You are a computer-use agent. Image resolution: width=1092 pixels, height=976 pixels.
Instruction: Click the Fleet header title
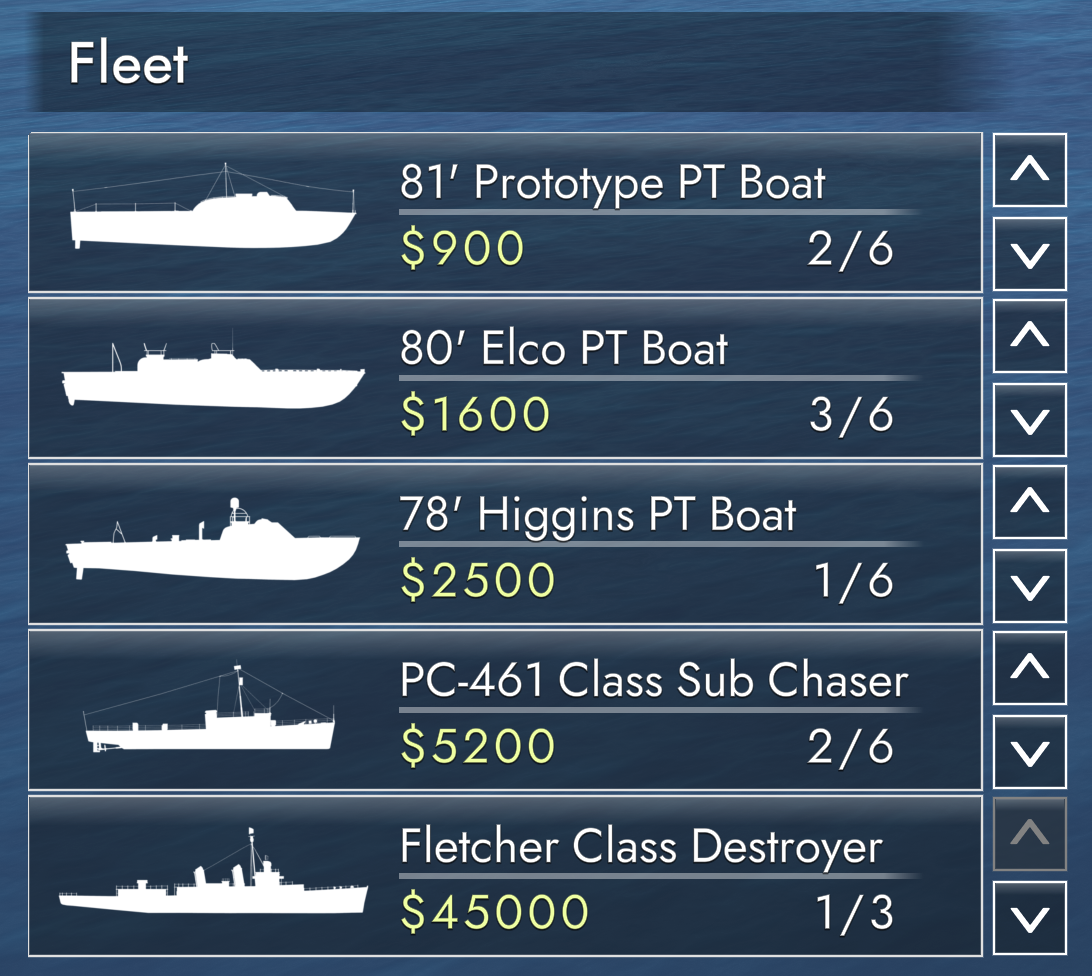128,64
